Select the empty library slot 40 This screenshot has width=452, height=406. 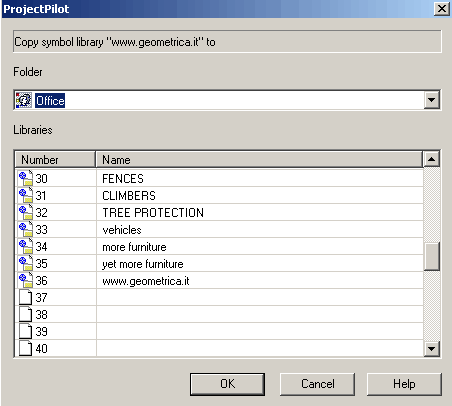220,348
